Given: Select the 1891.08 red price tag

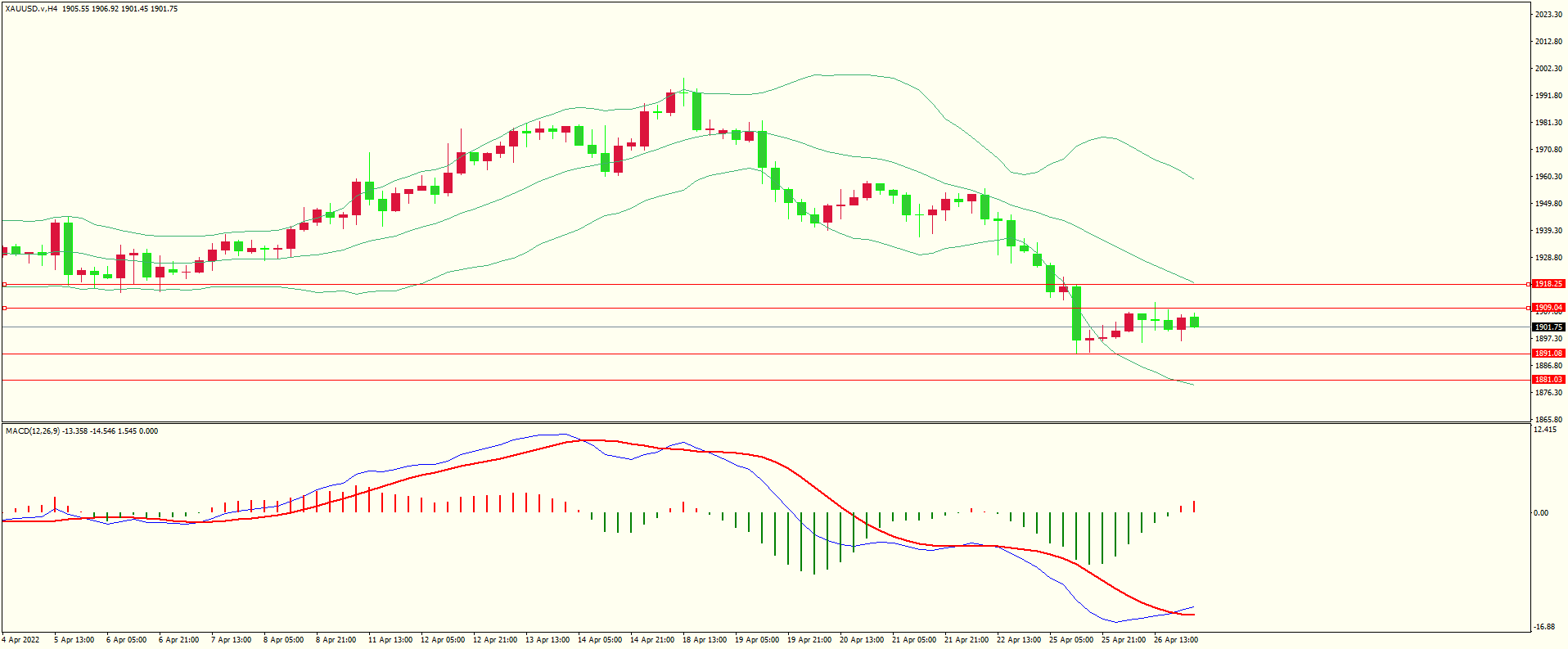Looking at the screenshot, I should [1548, 354].
